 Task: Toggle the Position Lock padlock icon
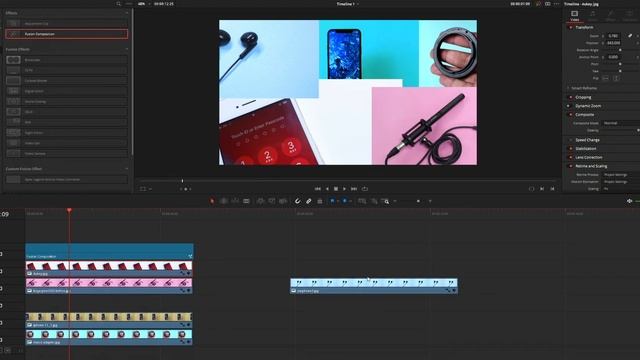pyautogui.click(x=320, y=201)
